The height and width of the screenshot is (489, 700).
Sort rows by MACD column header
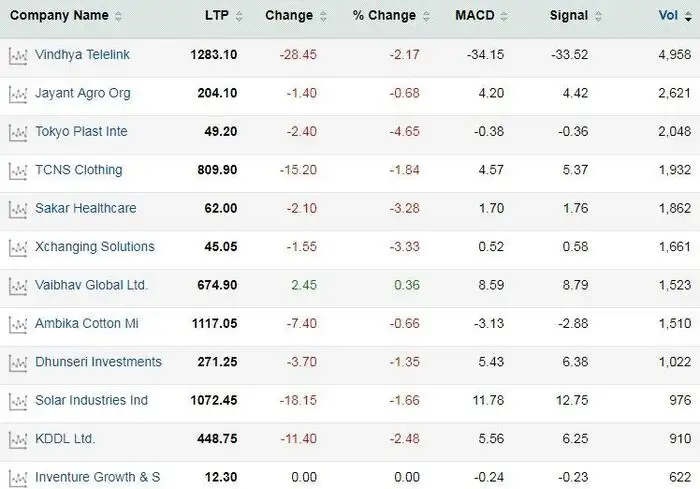click(474, 16)
